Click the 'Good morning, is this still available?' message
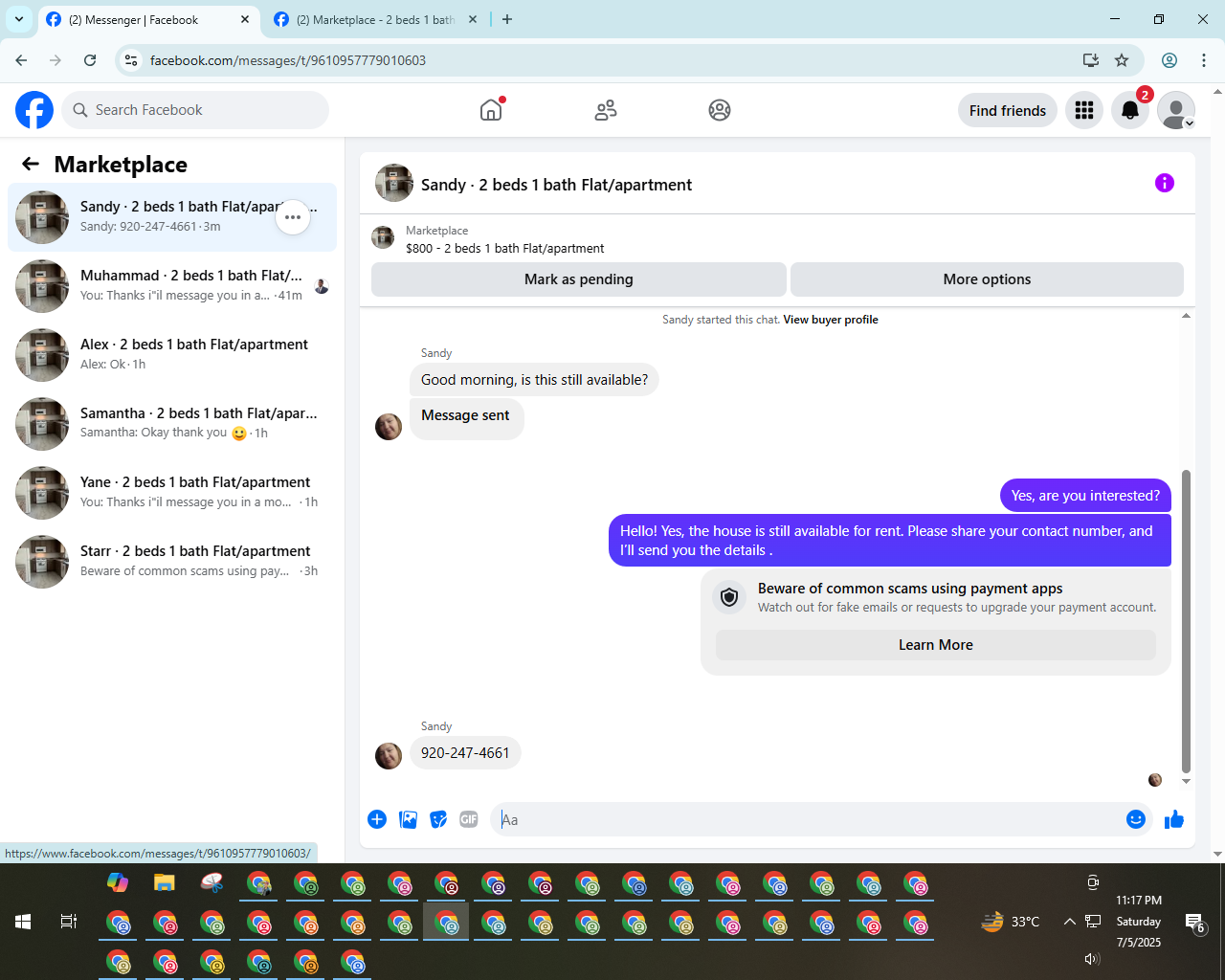 coord(534,380)
